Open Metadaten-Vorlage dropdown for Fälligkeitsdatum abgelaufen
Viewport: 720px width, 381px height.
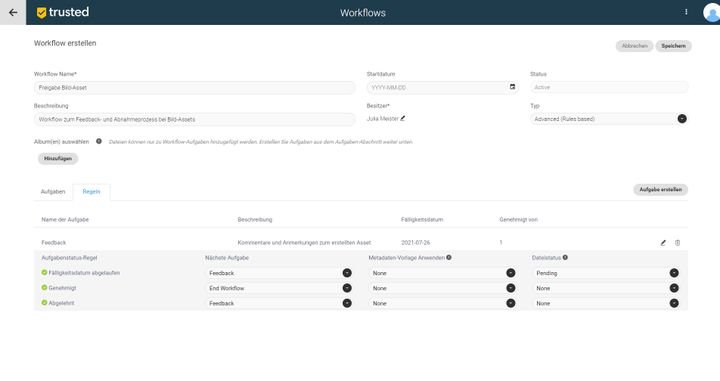point(443,273)
